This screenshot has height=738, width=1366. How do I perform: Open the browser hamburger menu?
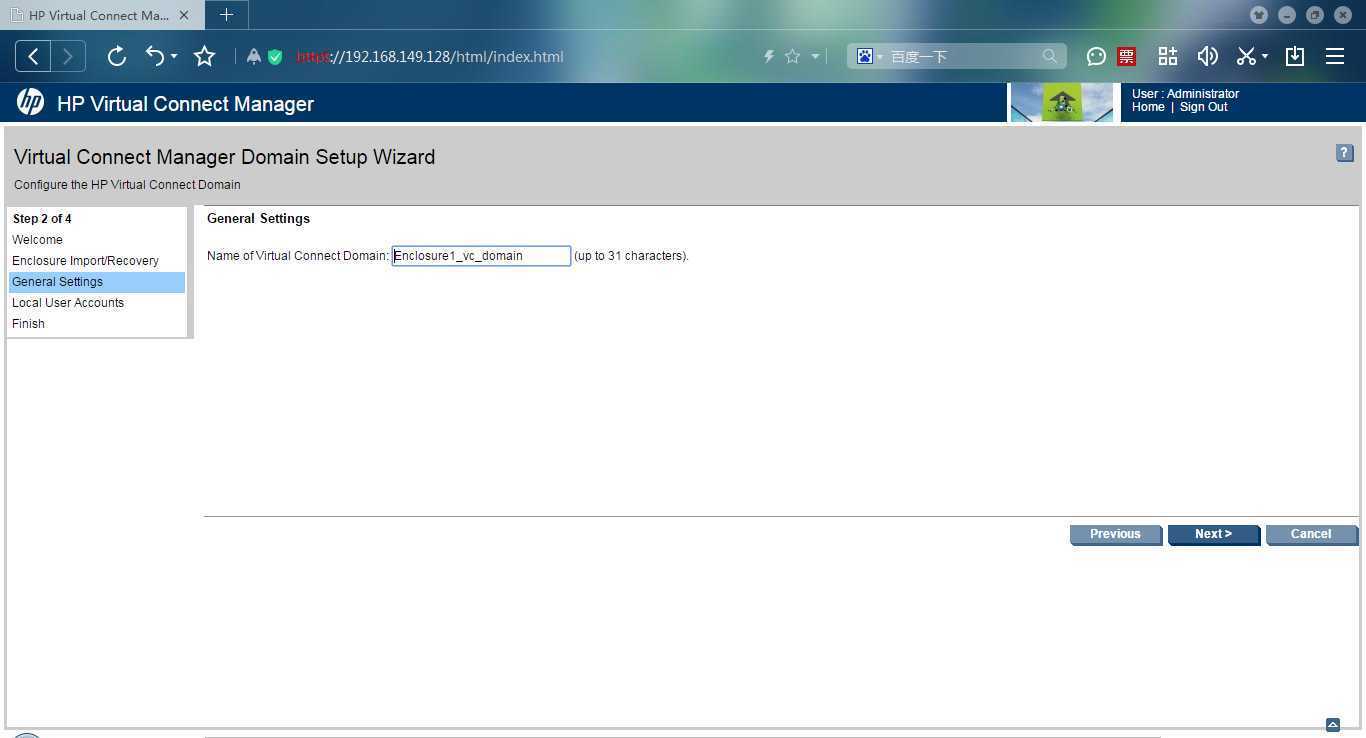click(x=1335, y=56)
